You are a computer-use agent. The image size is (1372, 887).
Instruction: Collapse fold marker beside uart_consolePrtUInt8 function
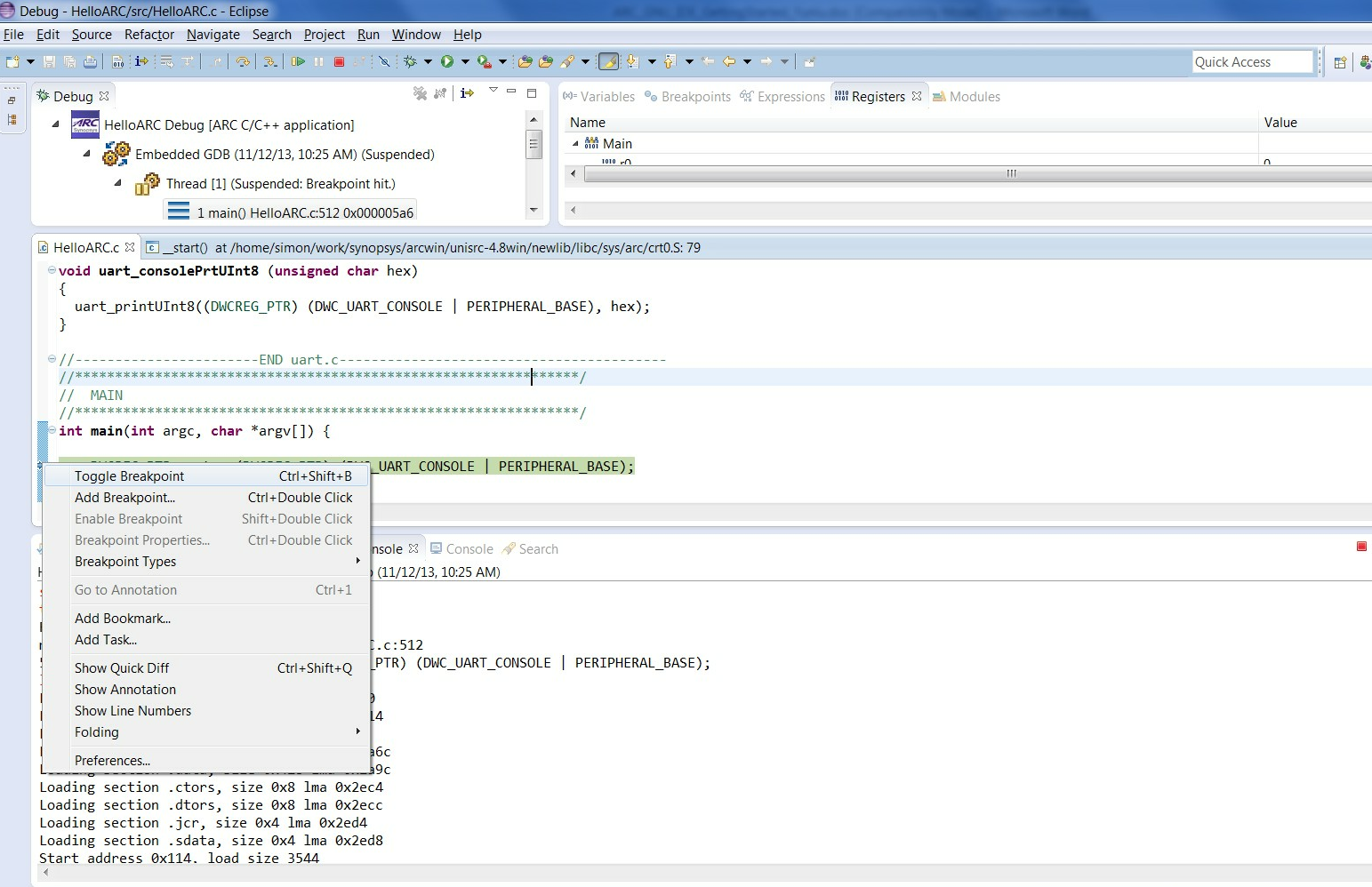click(x=52, y=270)
